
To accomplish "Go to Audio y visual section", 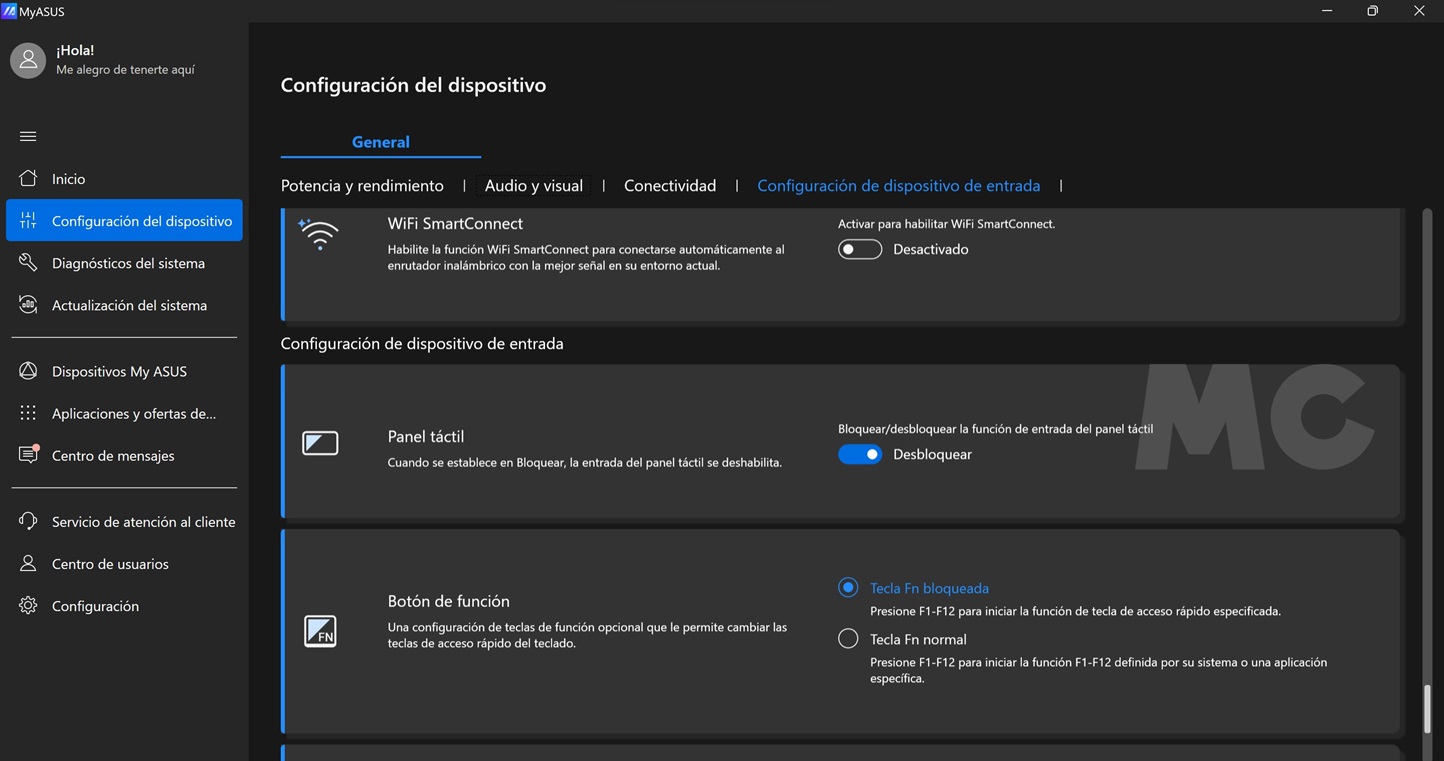I will pos(534,186).
